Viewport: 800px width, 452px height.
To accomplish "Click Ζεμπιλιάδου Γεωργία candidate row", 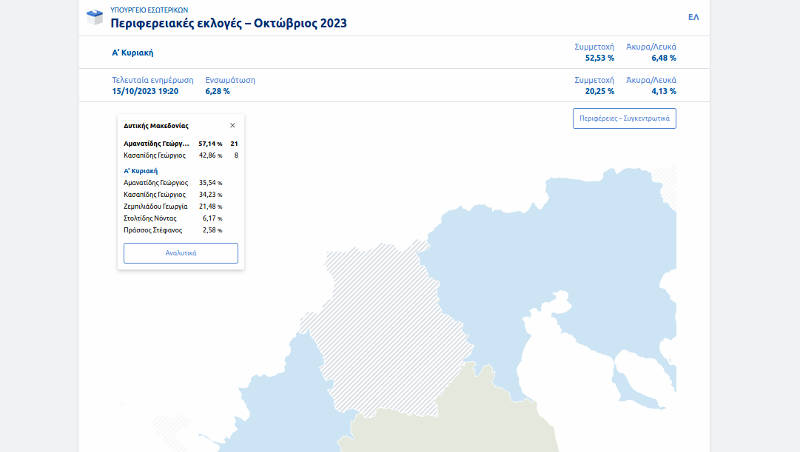I will [172, 205].
